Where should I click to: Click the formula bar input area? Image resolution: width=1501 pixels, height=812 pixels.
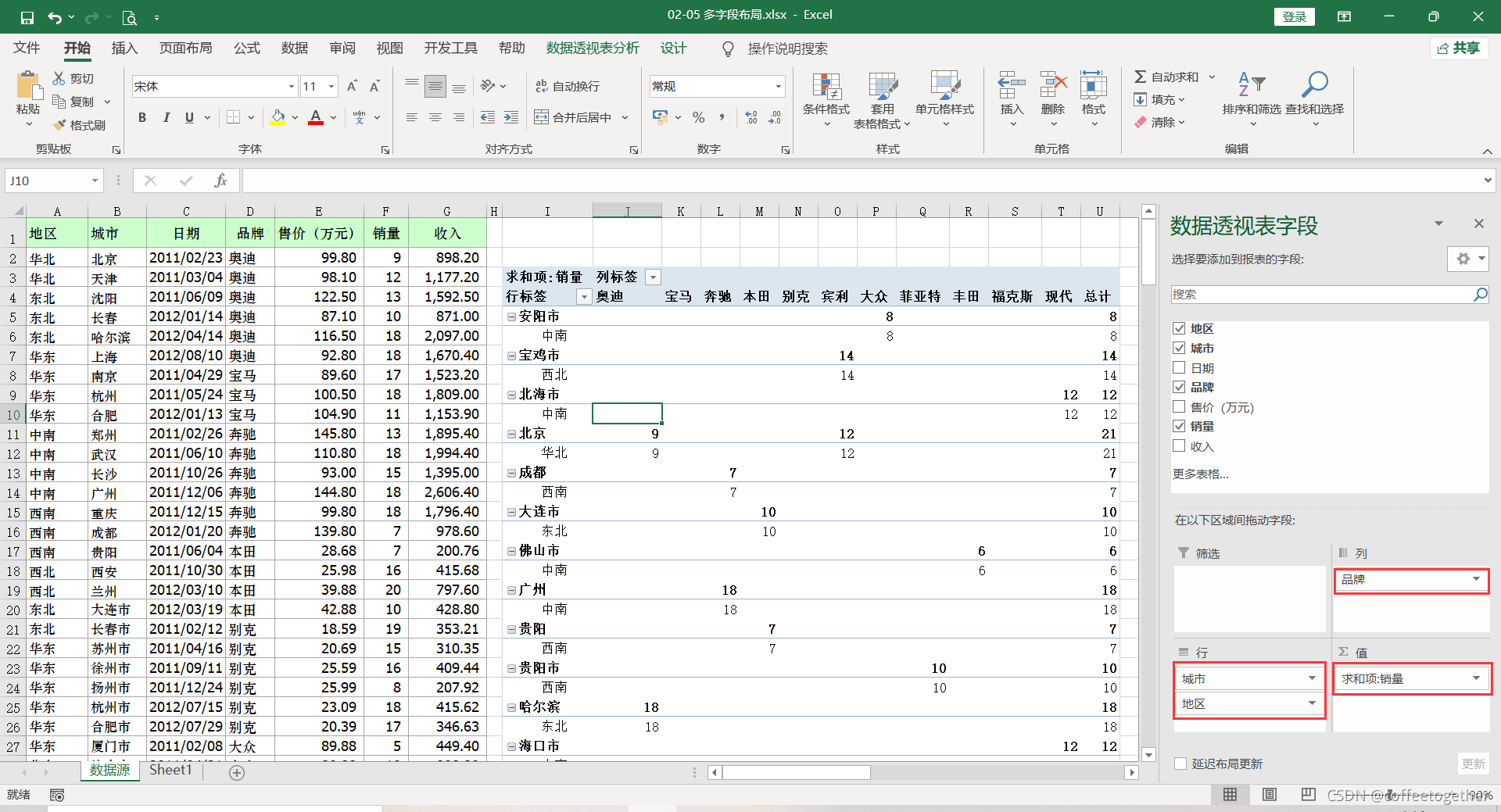click(862, 181)
